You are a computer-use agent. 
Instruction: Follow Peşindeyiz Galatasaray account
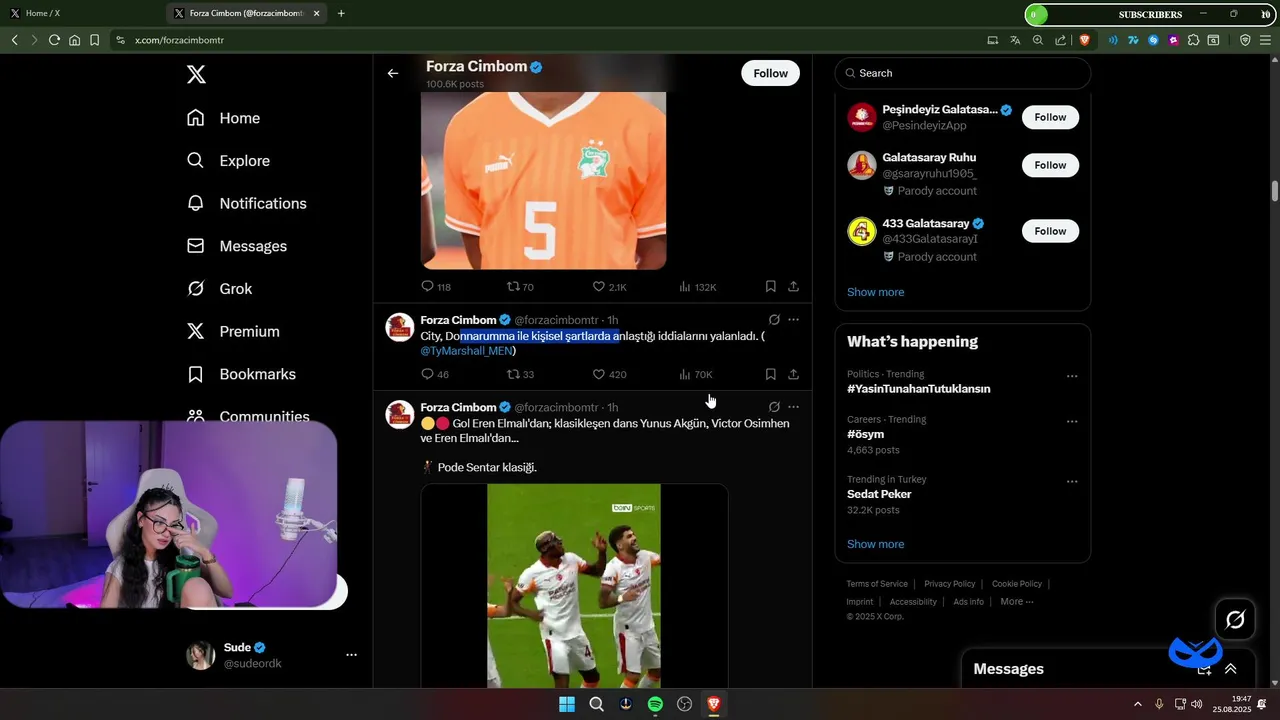[x=1050, y=117]
